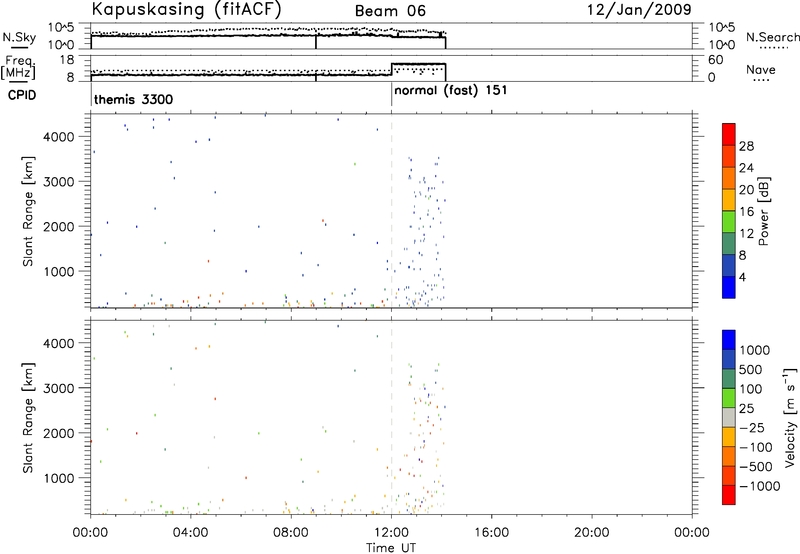This screenshot has width=800, height=554.
Task: Click the 04:00 time tick label
Action: (191, 533)
